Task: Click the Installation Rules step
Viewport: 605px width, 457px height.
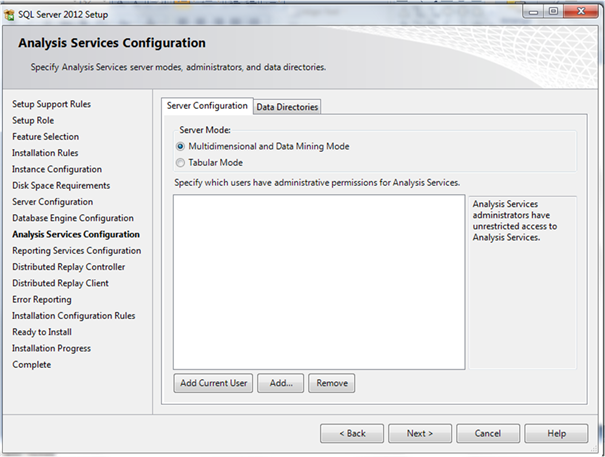Action: point(45,153)
